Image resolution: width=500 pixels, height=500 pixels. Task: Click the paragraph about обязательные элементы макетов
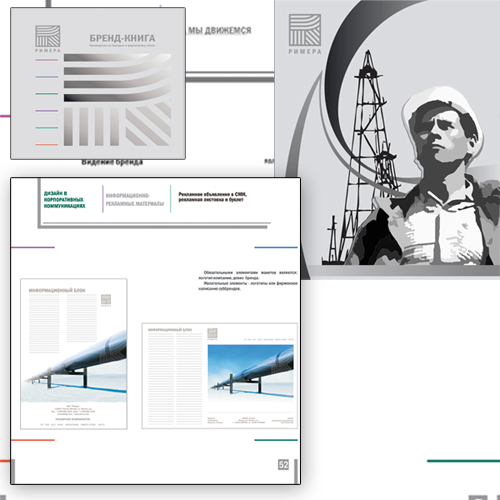point(248,280)
